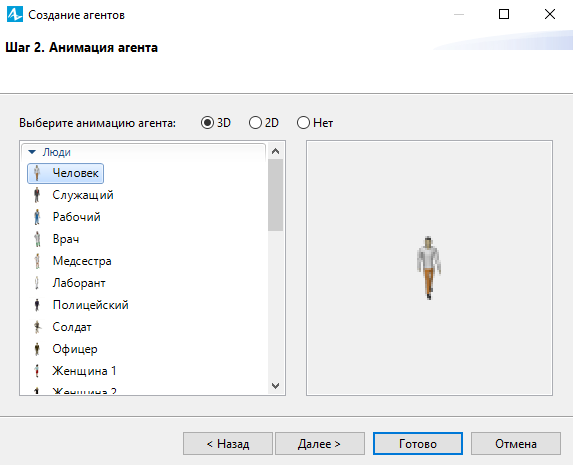This screenshot has width=573, height=465.
Task: Choose Рабочий in the list
Action: (76, 217)
